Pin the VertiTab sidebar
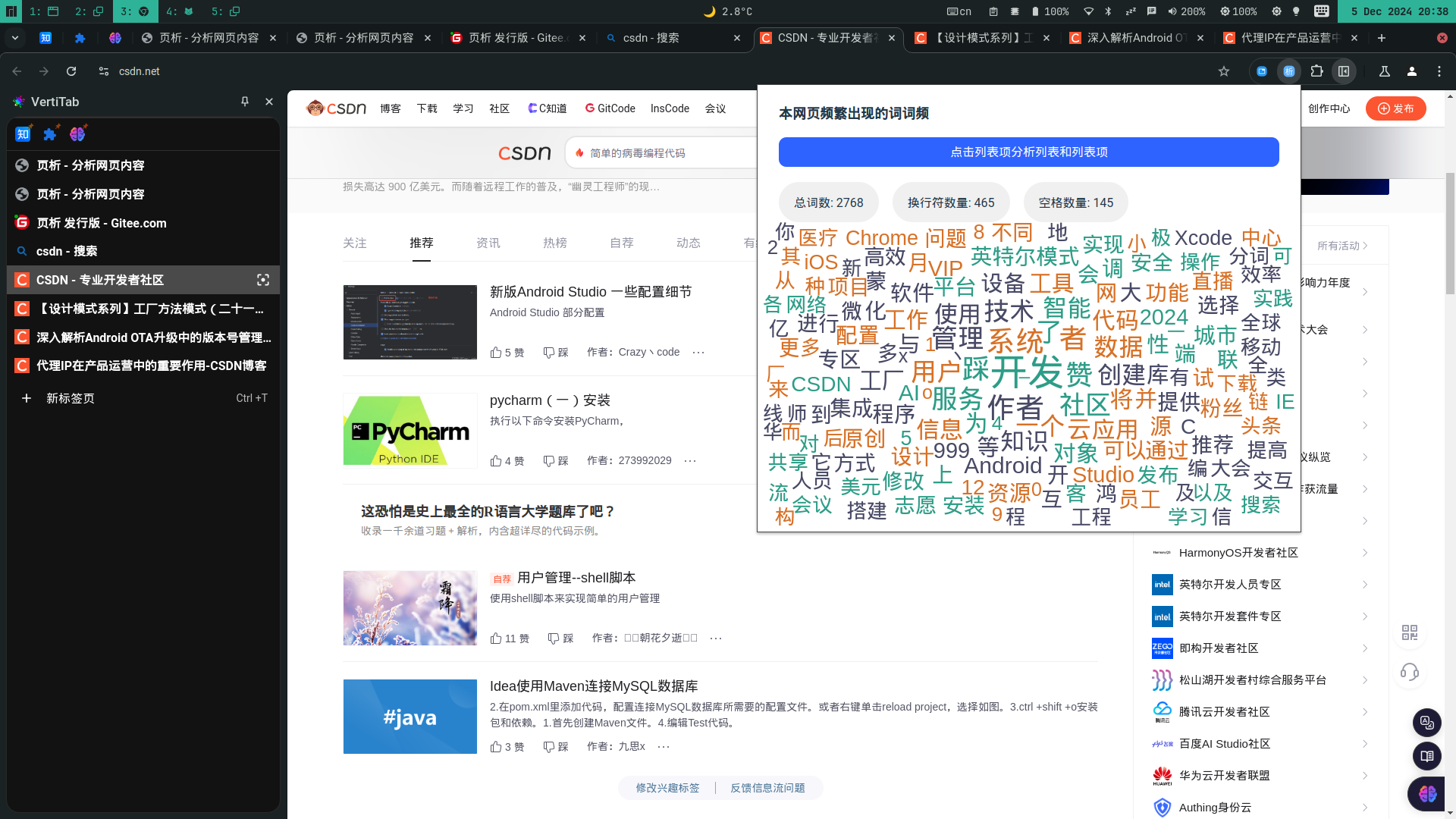Image resolution: width=1456 pixels, height=819 pixels. tap(244, 102)
